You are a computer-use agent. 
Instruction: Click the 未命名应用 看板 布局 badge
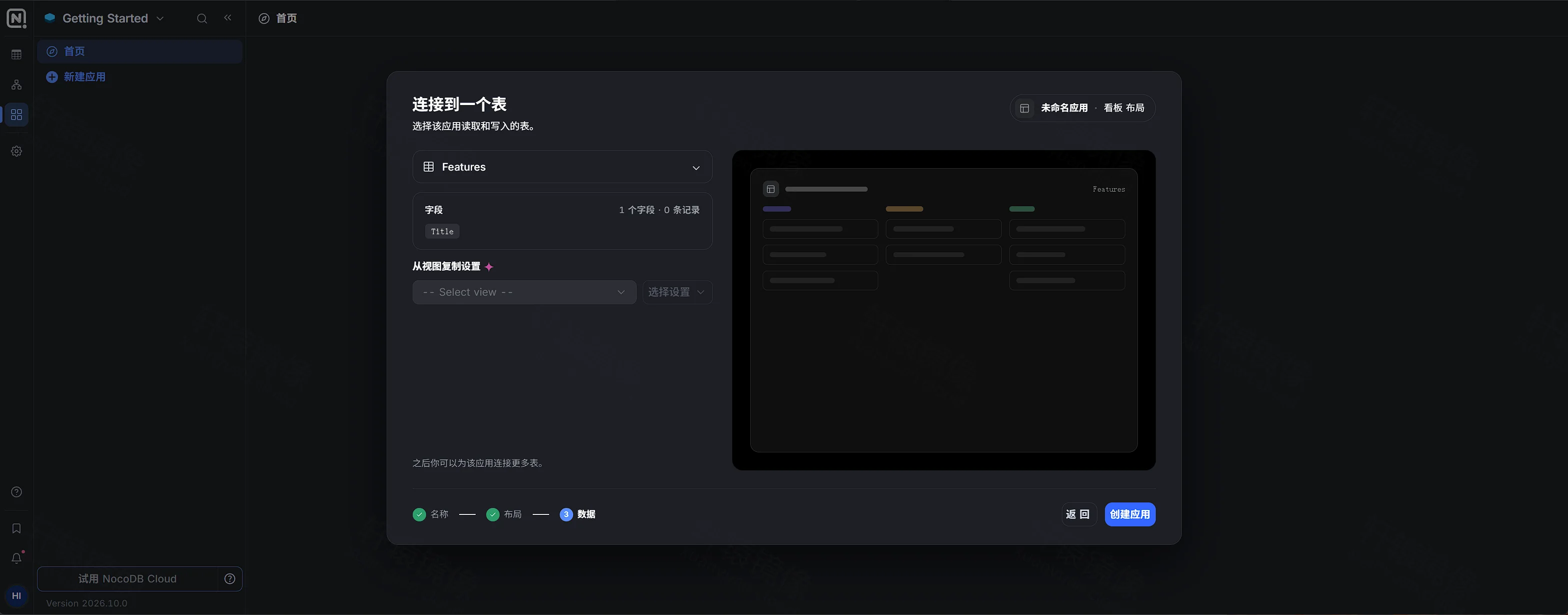tap(1082, 108)
